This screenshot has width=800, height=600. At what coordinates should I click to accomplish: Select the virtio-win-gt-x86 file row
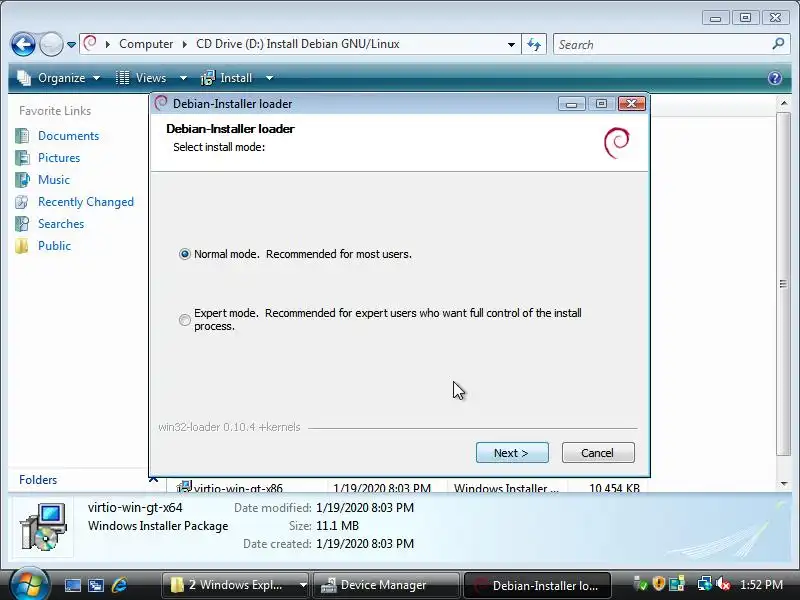point(408,488)
